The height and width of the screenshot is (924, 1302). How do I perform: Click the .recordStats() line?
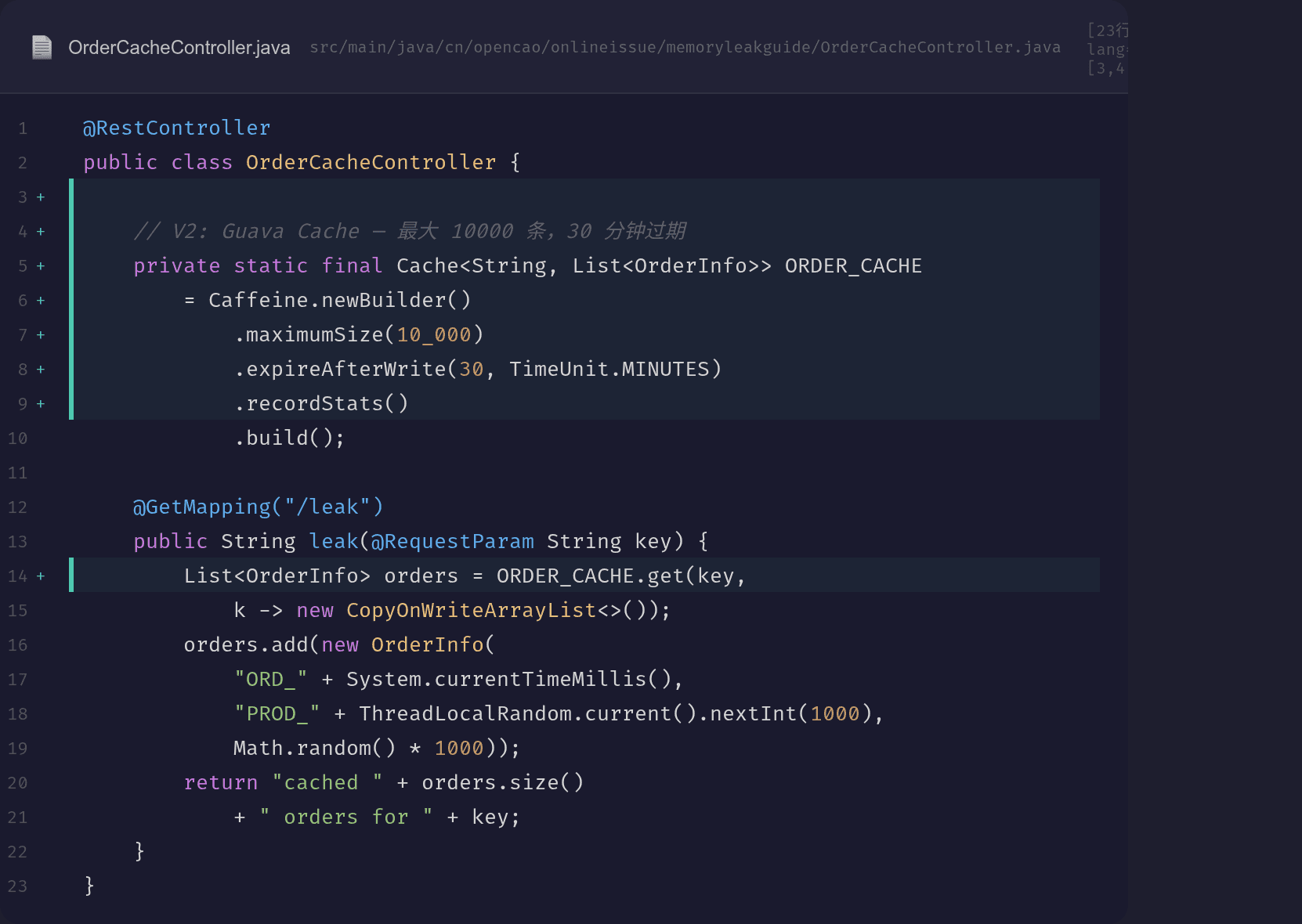coord(321,403)
